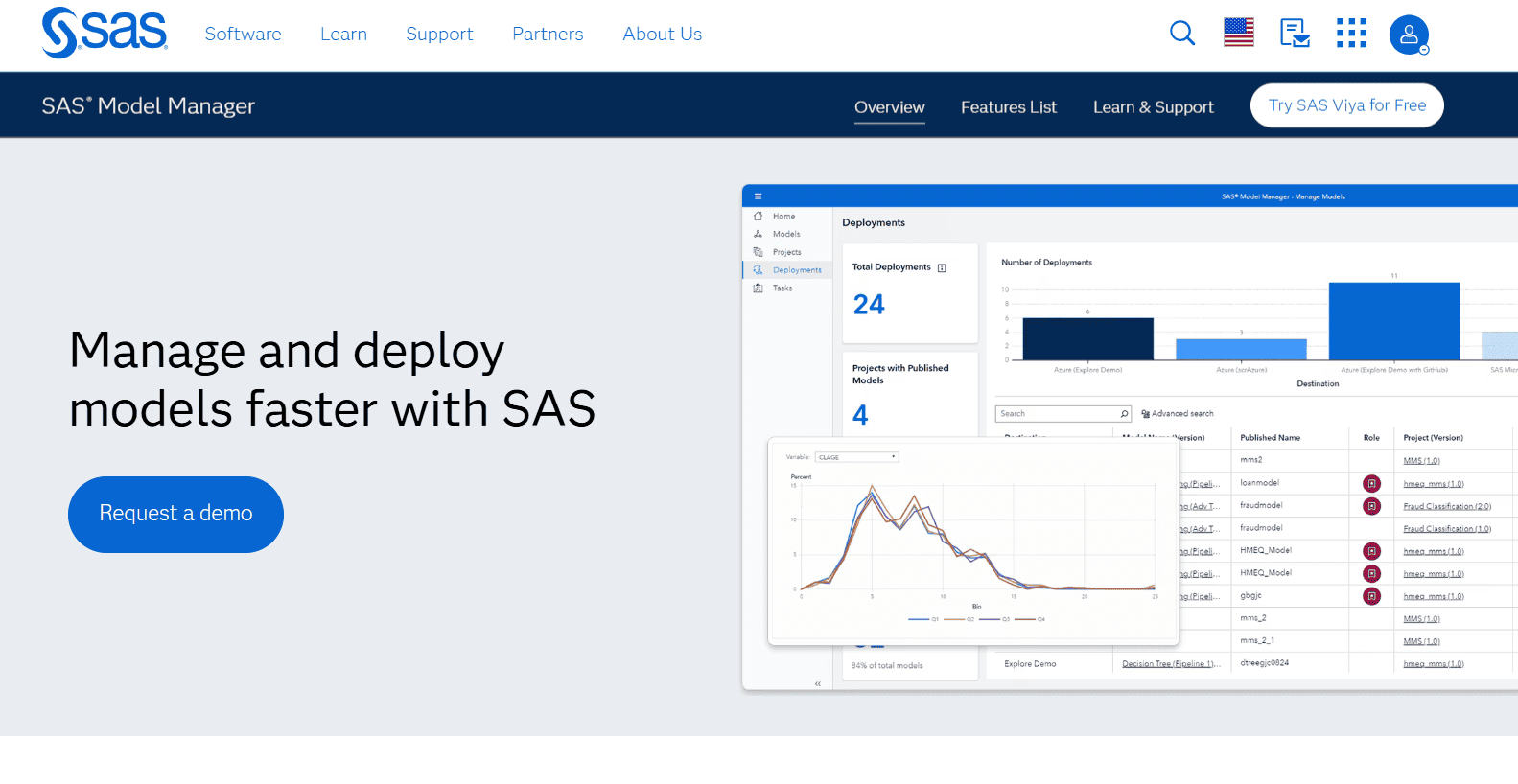Image resolution: width=1518 pixels, height=784 pixels.
Task: Switch to the Learn & Support tab
Action: (1154, 107)
